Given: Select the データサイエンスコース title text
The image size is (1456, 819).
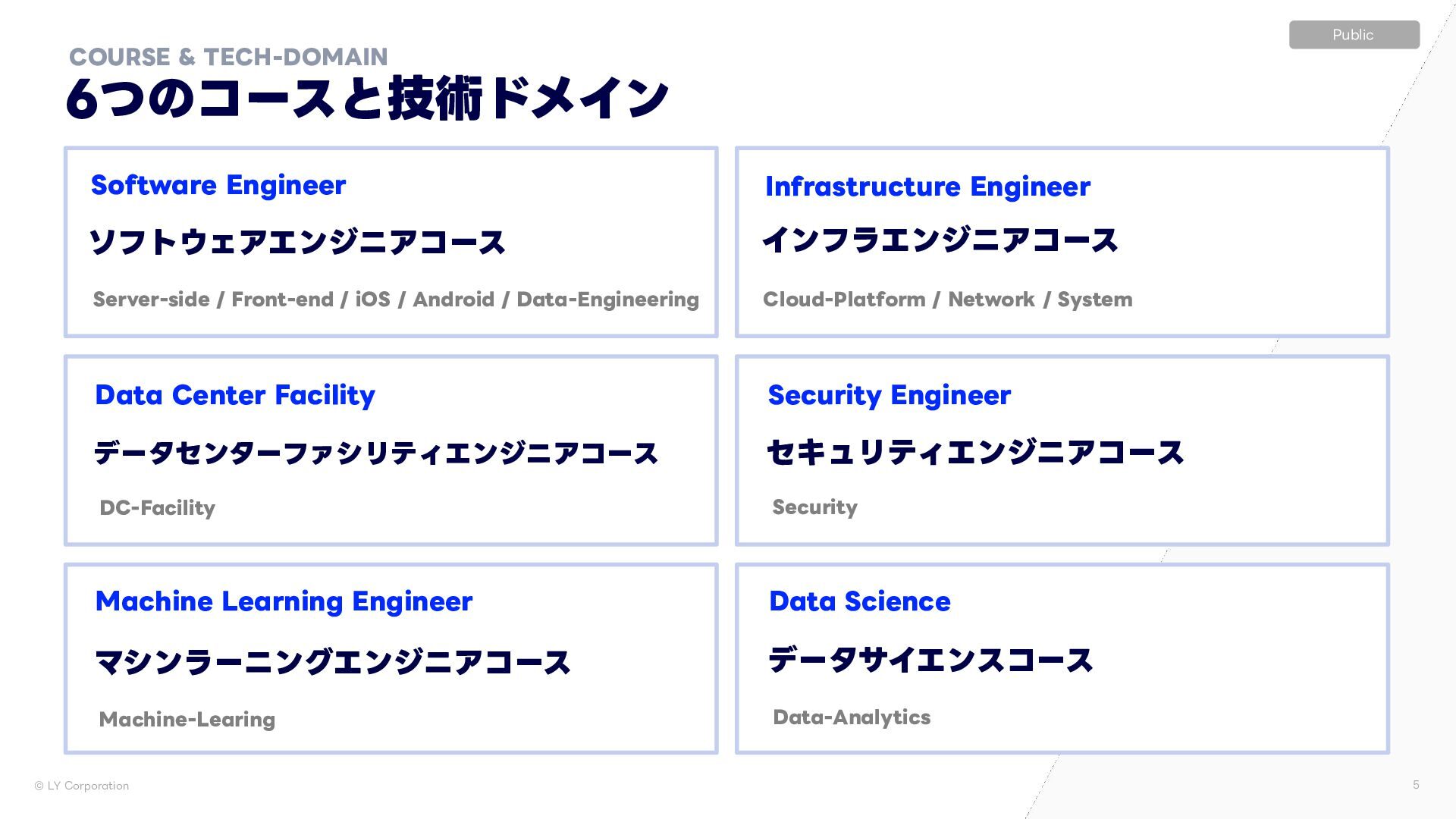Looking at the screenshot, I should point(930,660).
